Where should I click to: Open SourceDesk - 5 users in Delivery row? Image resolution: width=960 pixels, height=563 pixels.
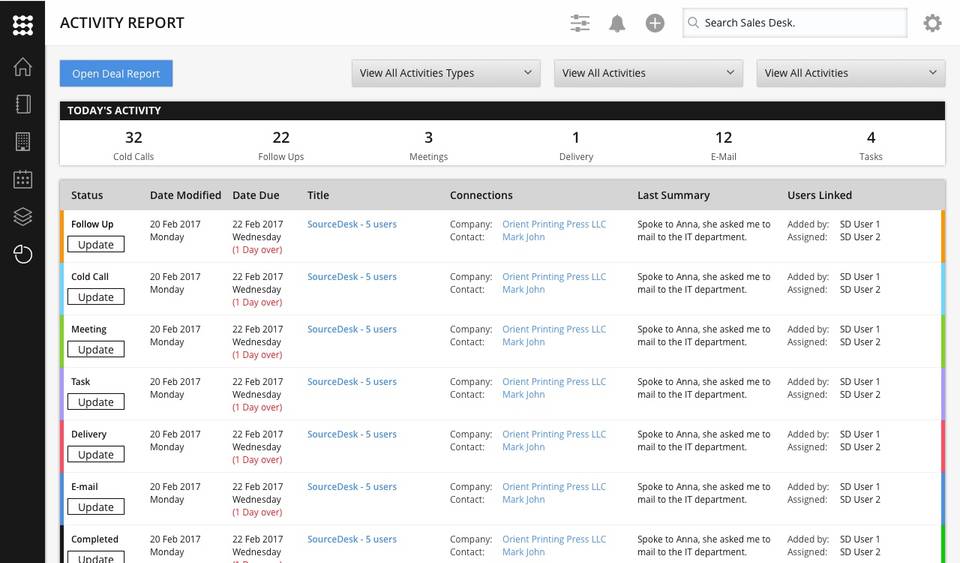pyautogui.click(x=352, y=434)
